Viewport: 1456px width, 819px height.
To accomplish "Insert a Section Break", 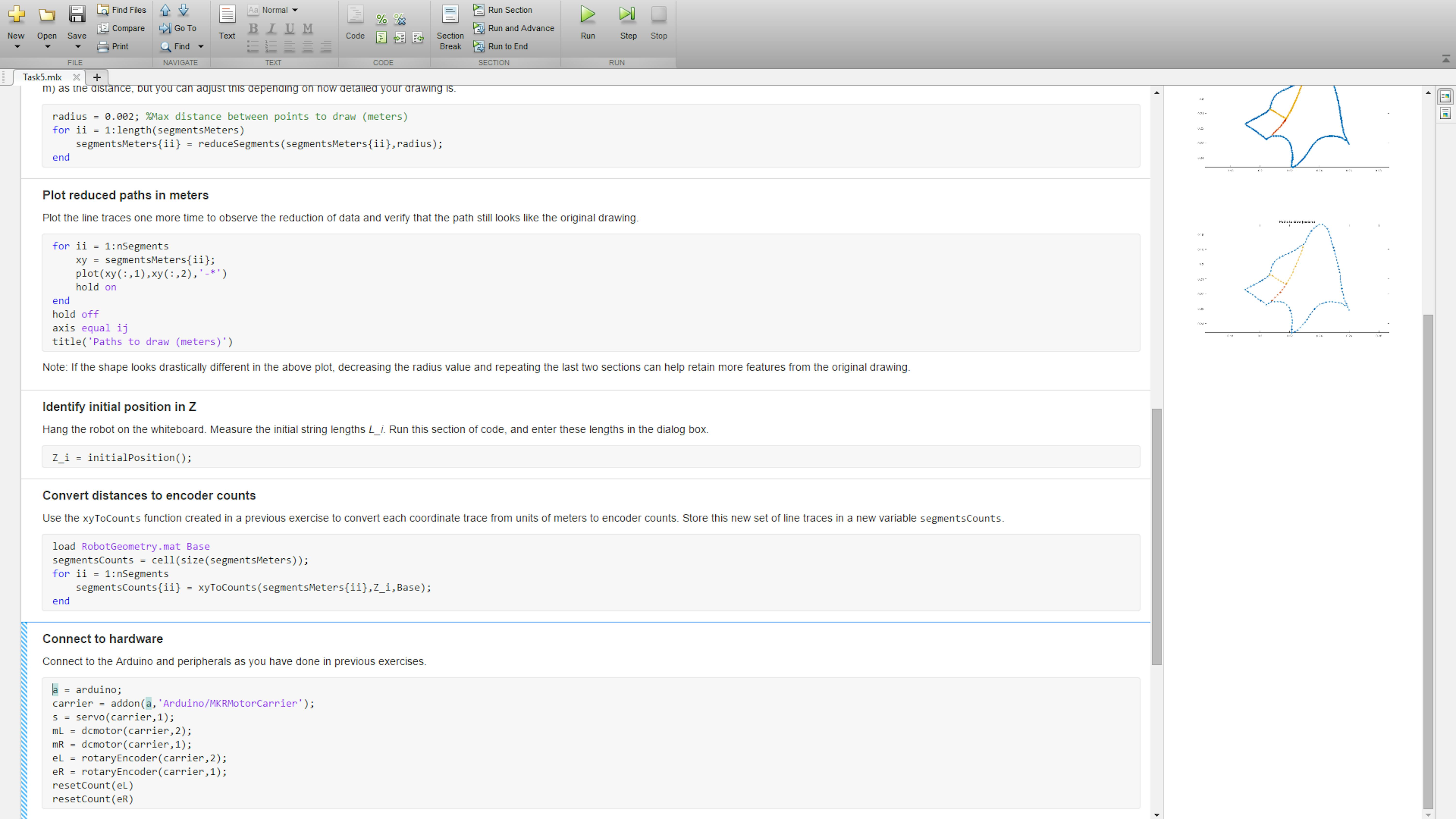I will pyautogui.click(x=450, y=28).
